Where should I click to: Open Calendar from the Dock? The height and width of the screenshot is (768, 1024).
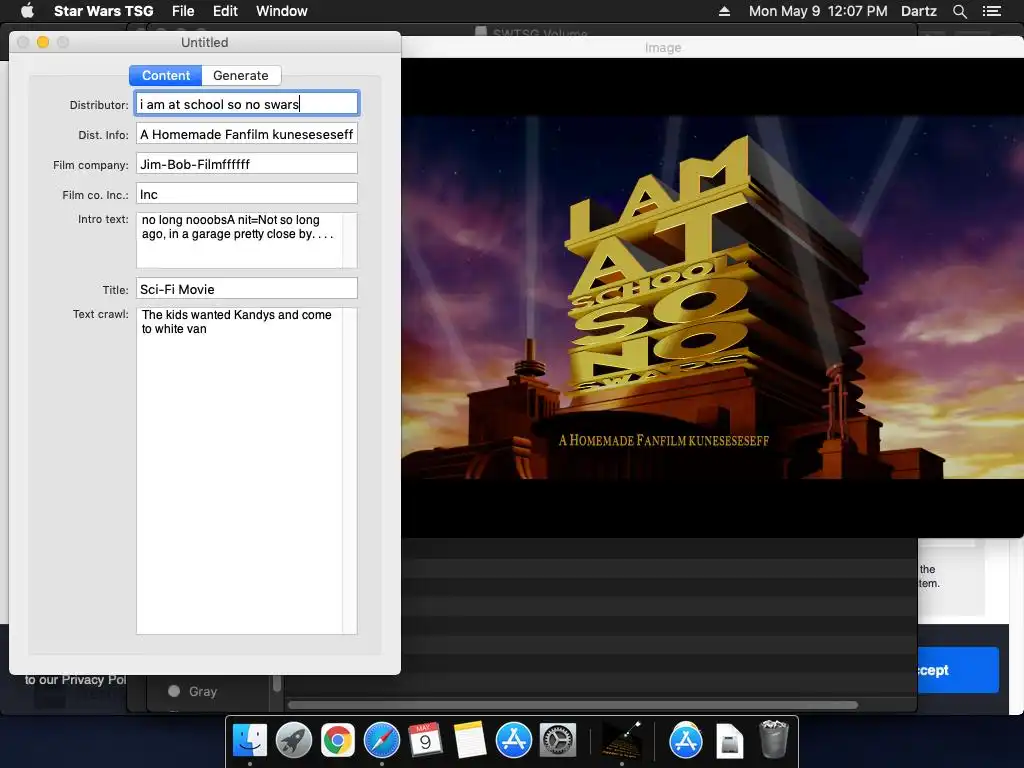[425, 741]
